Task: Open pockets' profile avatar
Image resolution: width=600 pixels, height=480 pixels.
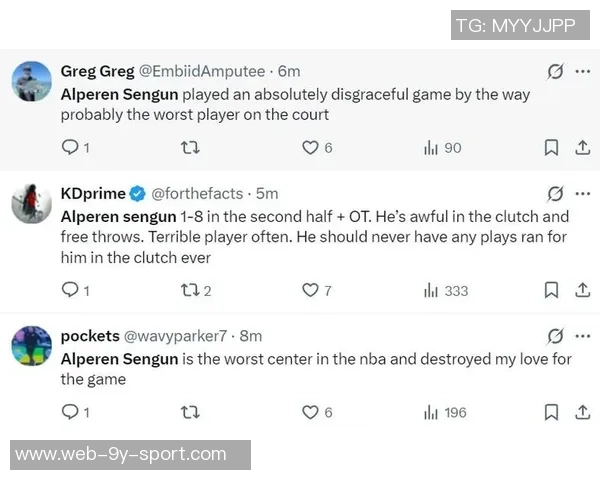Action: (31, 345)
